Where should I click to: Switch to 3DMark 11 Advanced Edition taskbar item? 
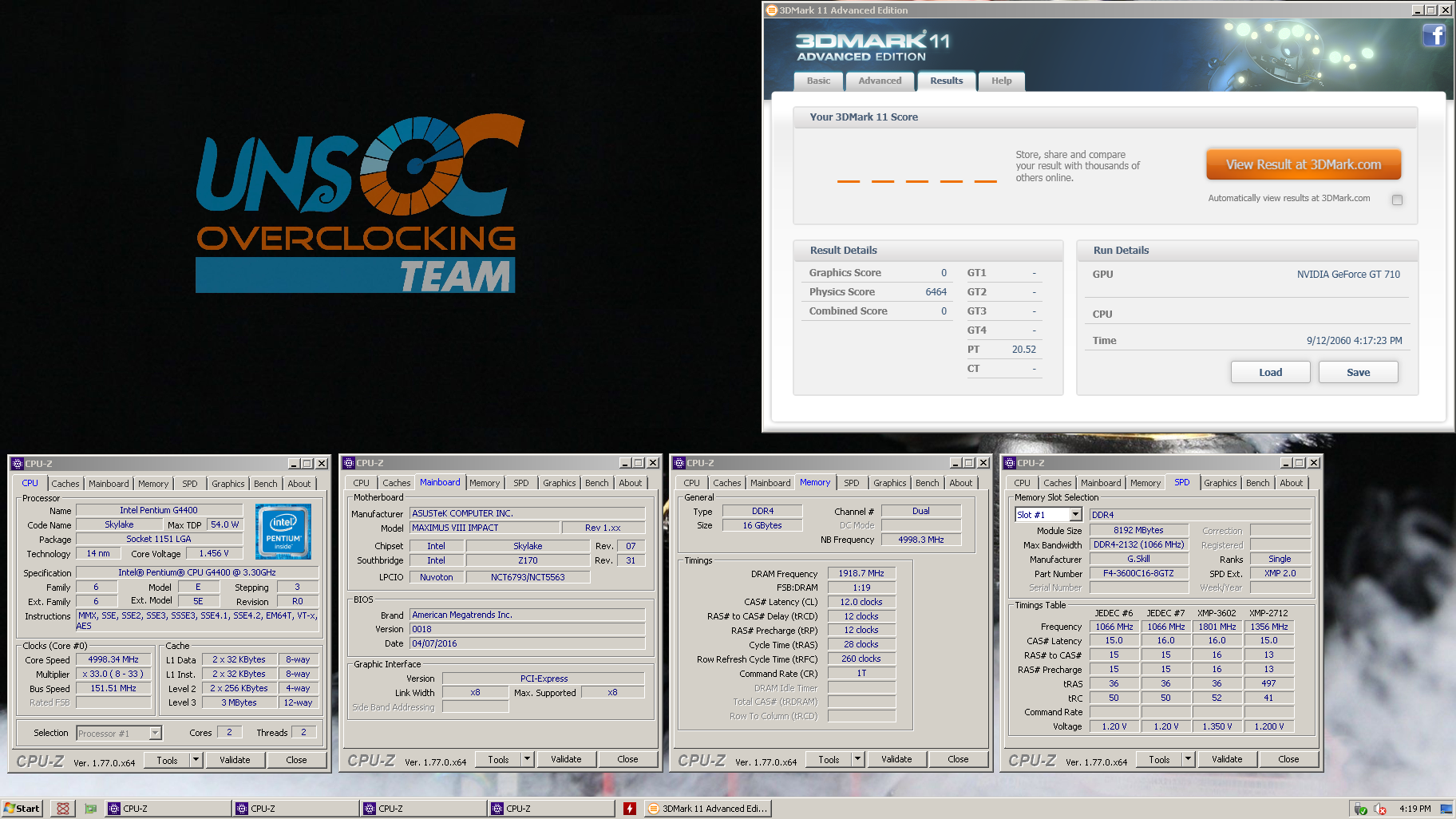pyautogui.click(x=707, y=809)
